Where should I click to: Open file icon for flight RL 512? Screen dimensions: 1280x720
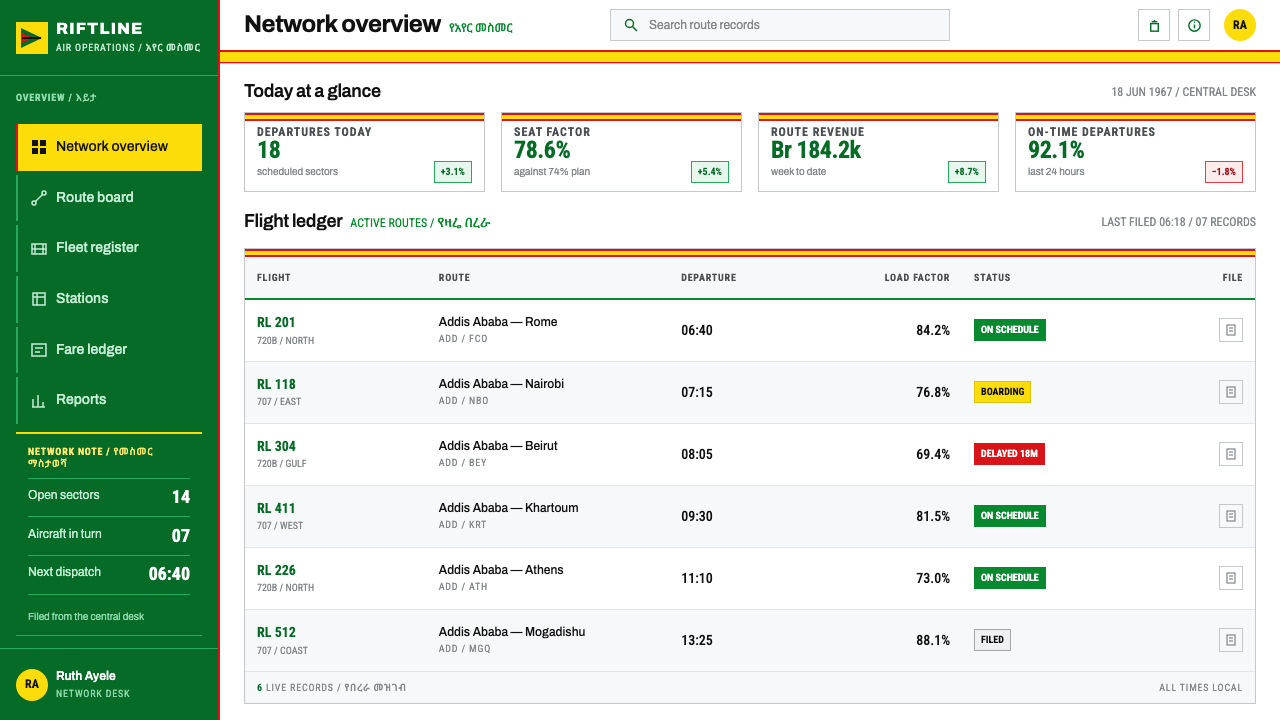1231,640
